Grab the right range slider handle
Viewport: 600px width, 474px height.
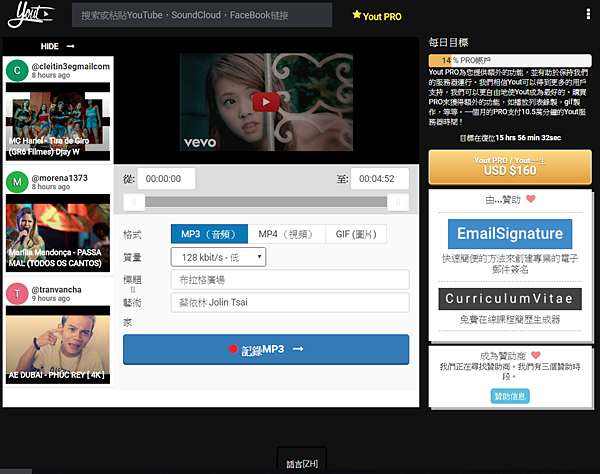(x=398, y=202)
